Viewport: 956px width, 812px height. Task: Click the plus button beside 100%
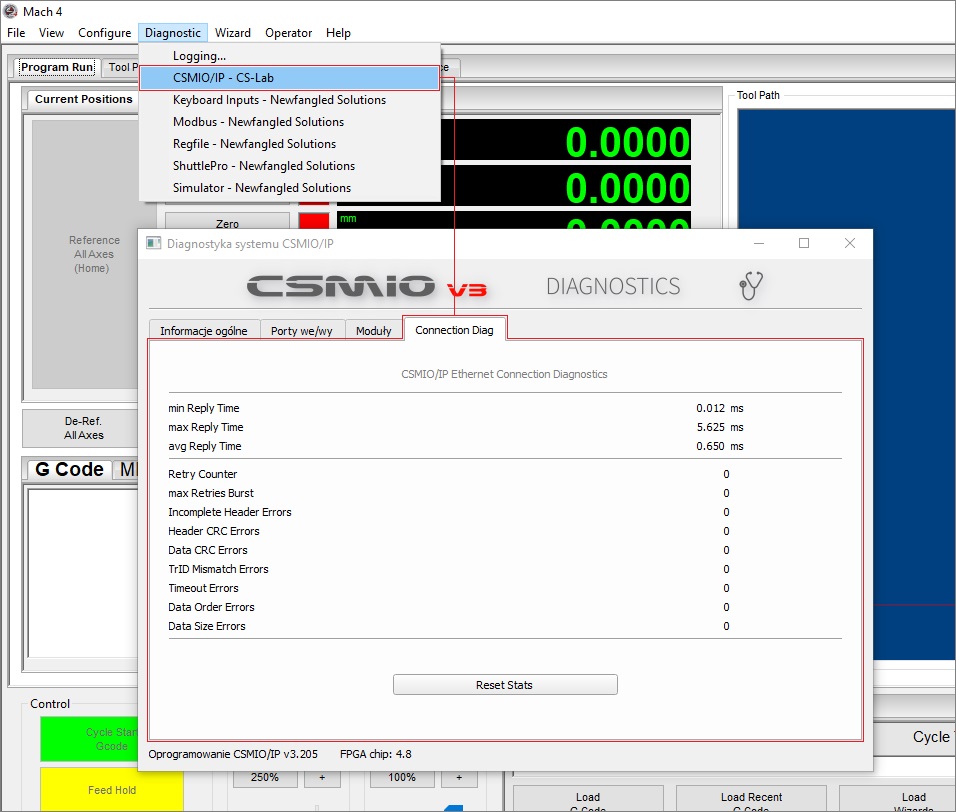pos(459,778)
